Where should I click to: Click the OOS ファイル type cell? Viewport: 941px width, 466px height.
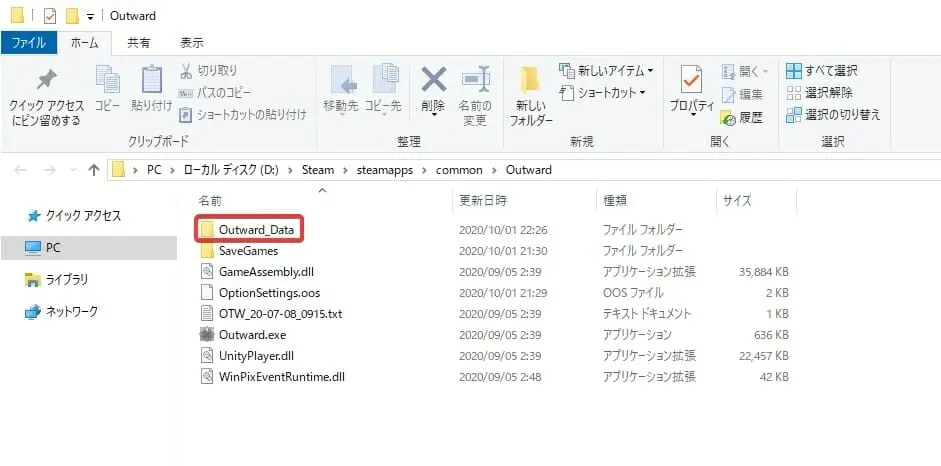pyautogui.click(x=633, y=293)
